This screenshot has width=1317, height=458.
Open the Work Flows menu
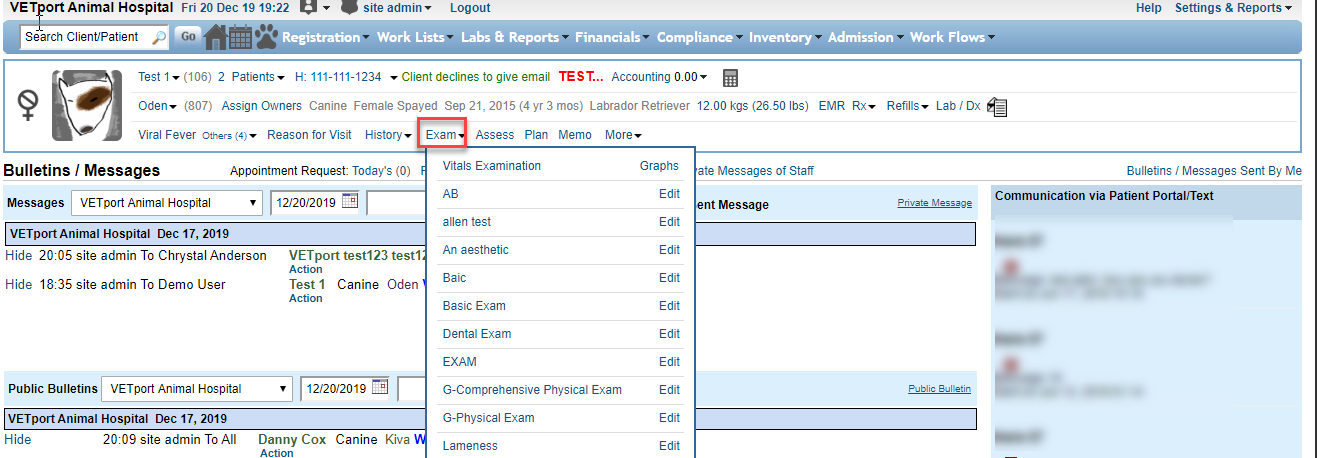point(952,37)
